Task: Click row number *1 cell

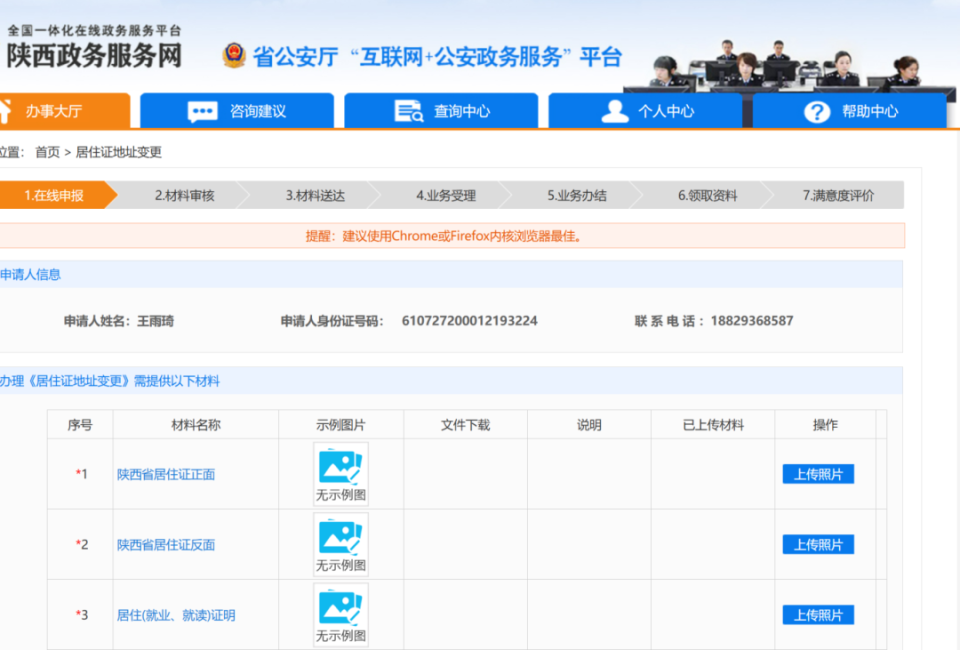Action: [x=80, y=474]
